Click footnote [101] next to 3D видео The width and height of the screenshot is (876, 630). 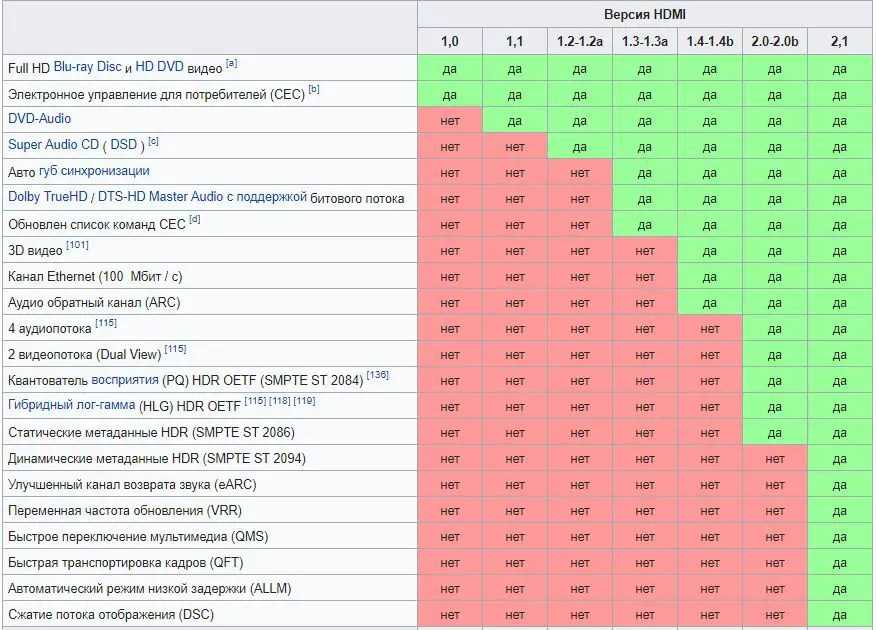77,245
